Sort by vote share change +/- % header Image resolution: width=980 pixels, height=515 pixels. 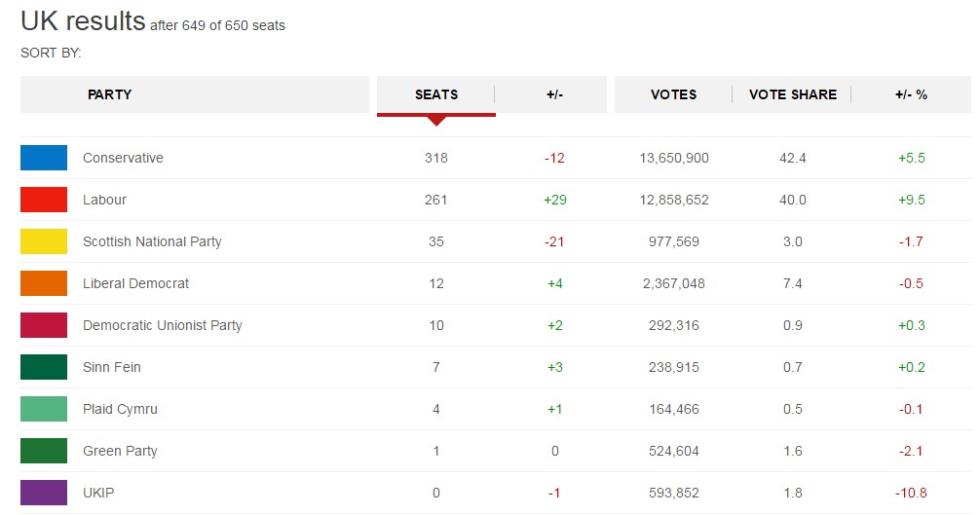coord(911,95)
